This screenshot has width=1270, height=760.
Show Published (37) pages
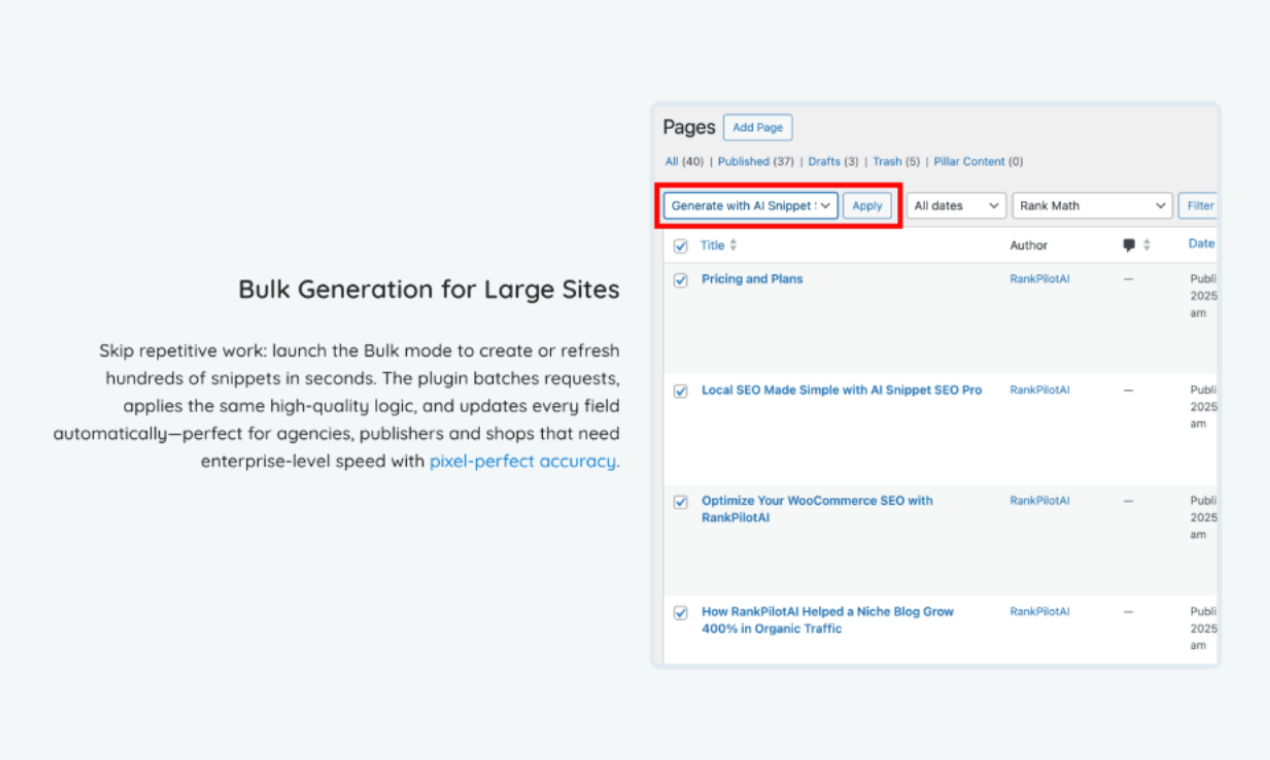(755, 161)
